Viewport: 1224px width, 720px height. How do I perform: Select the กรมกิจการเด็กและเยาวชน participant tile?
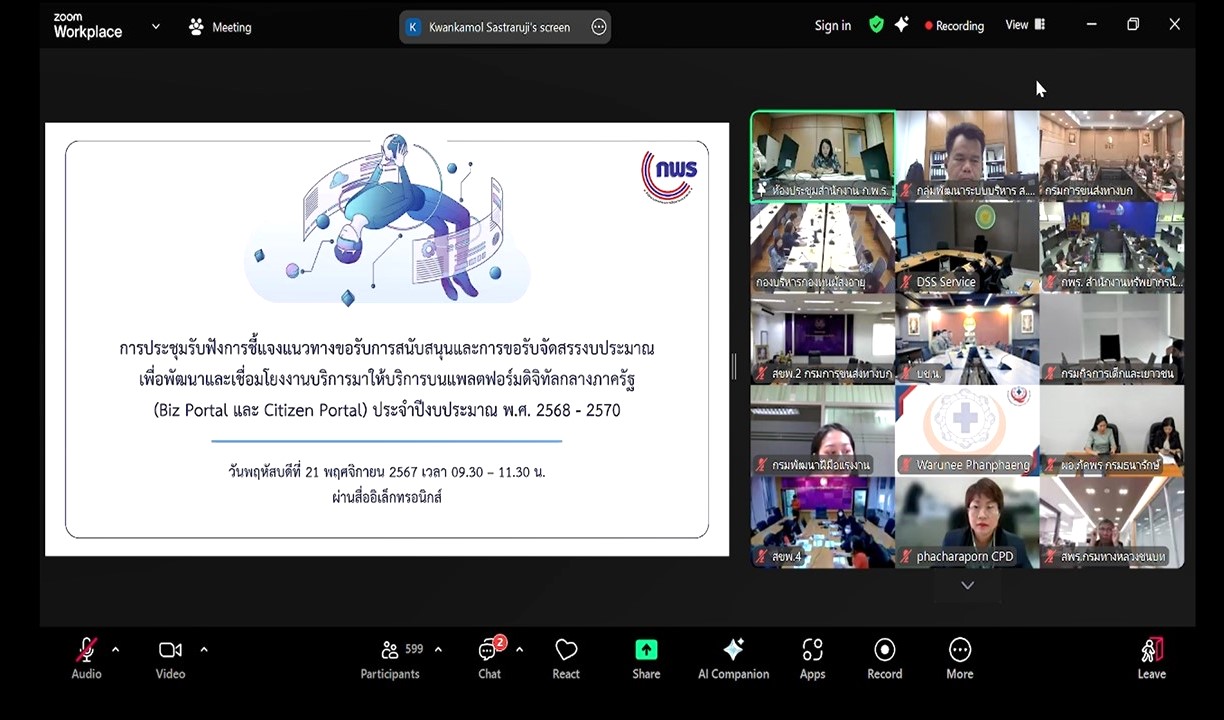click(1112, 339)
